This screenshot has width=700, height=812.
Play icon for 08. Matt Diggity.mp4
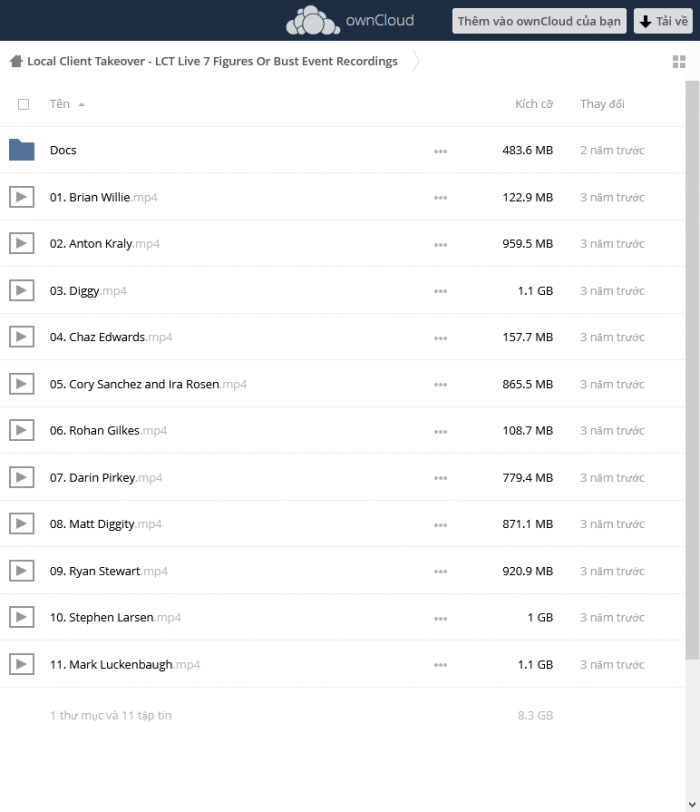point(22,524)
